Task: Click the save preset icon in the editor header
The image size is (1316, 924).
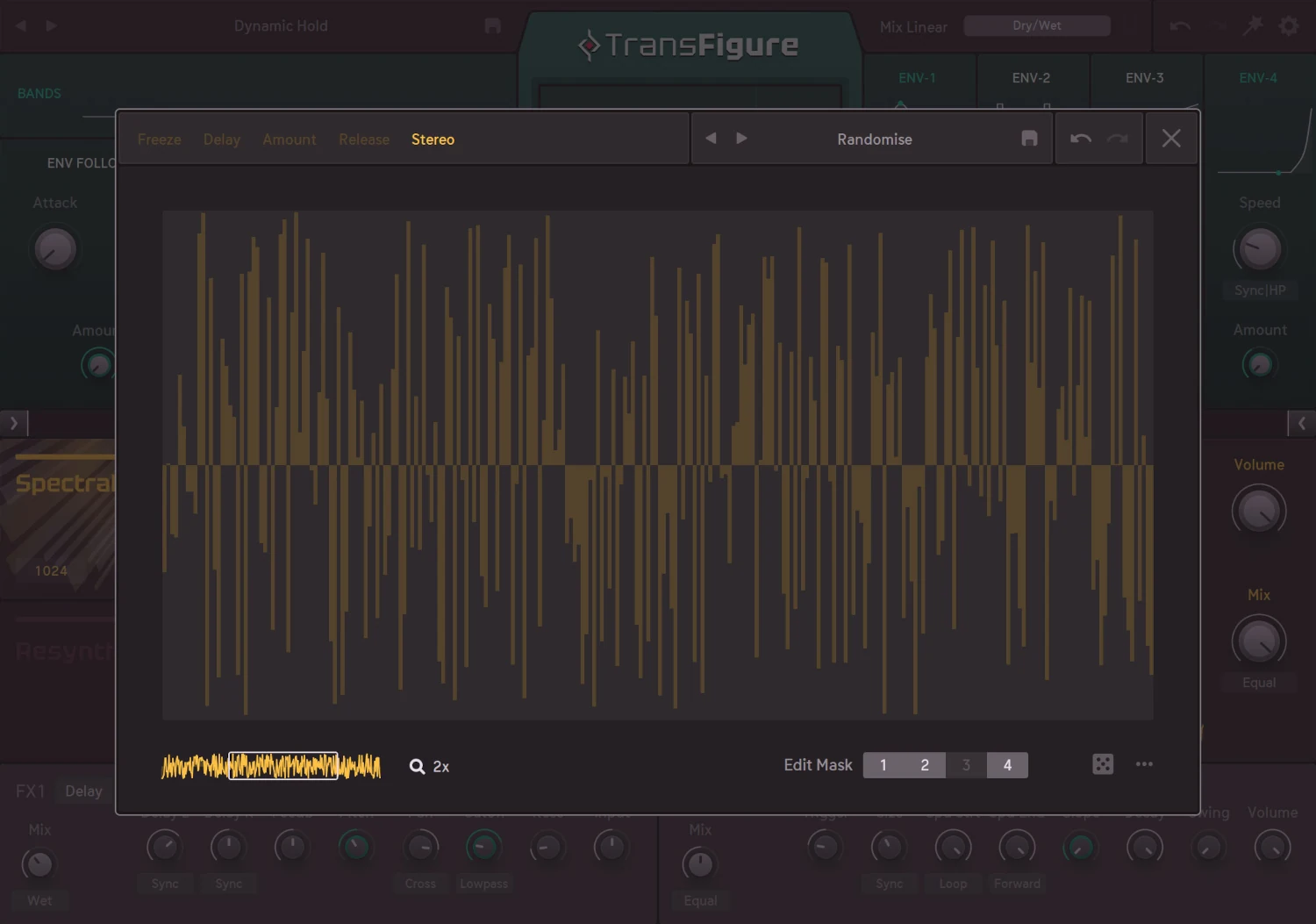Action: [x=1029, y=138]
